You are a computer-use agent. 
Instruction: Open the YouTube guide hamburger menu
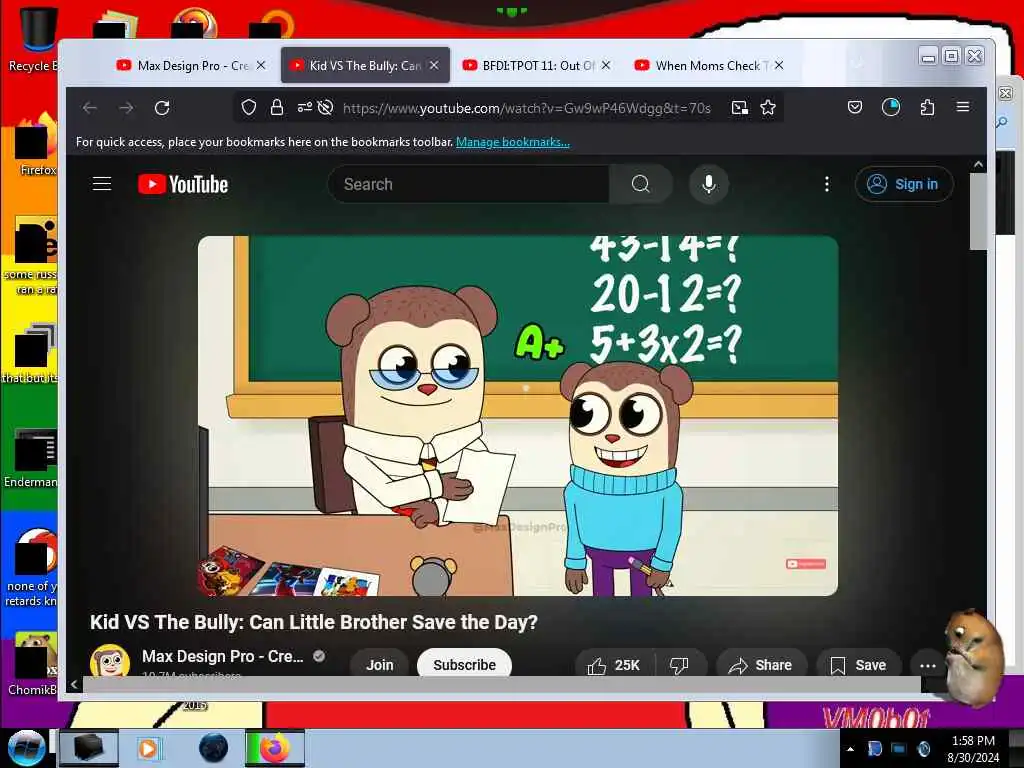point(102,184)
